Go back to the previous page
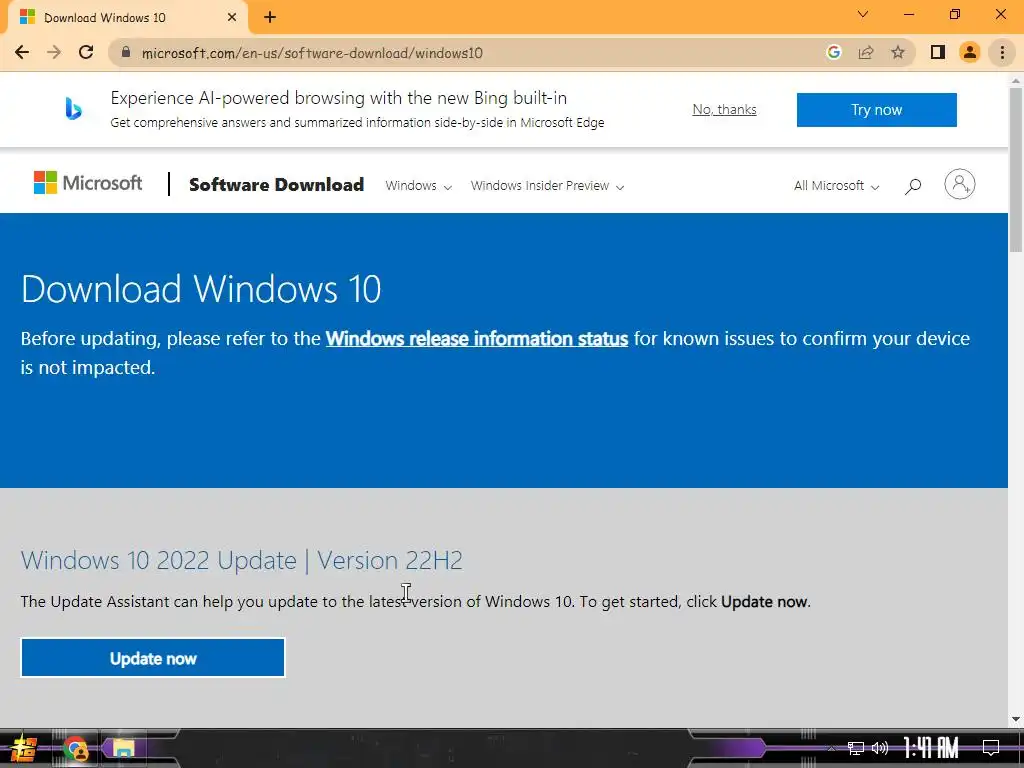The width and height of the screenshot is (1024, 768). pos(22,53)
